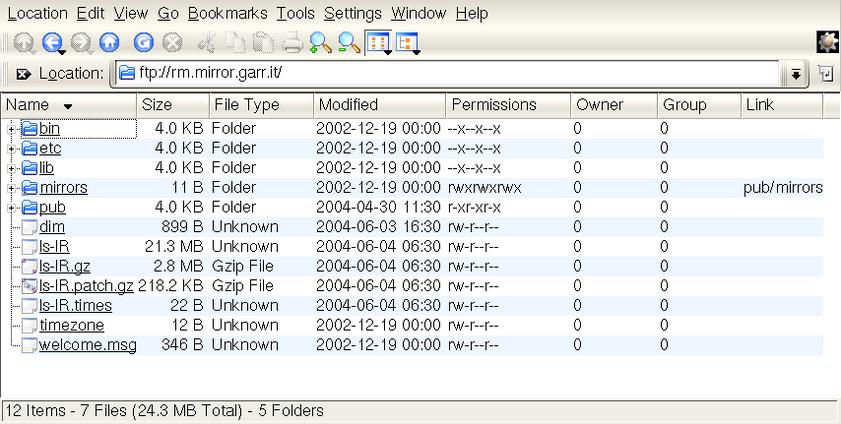The width and height of the screenshot is (841, 424).
Task: Click the Zoom In magnifier icon
Action: coord(320,42)
